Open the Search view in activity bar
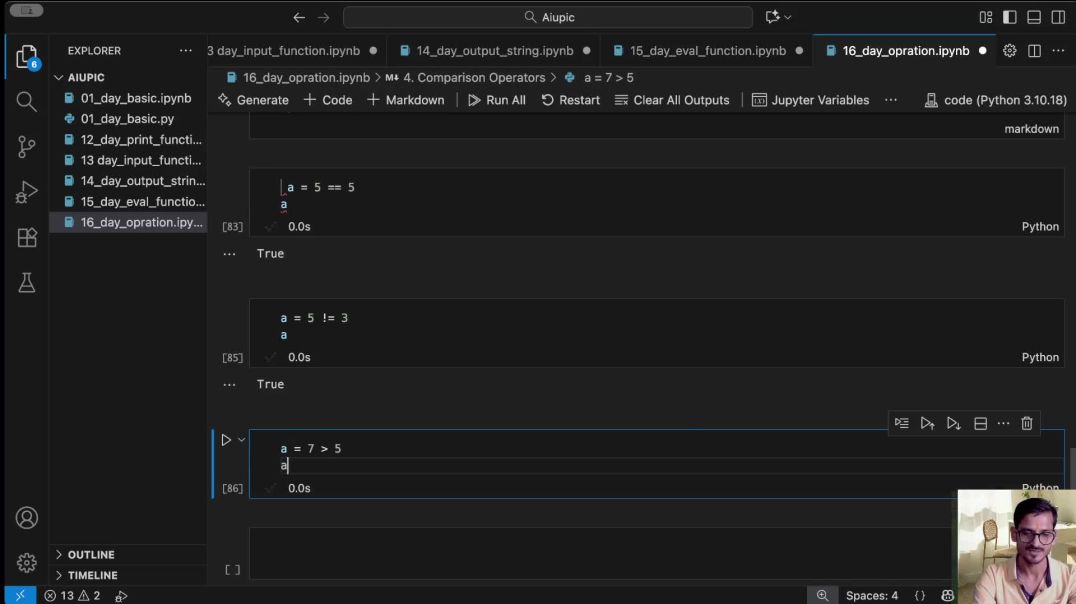 tap(27, 101)
